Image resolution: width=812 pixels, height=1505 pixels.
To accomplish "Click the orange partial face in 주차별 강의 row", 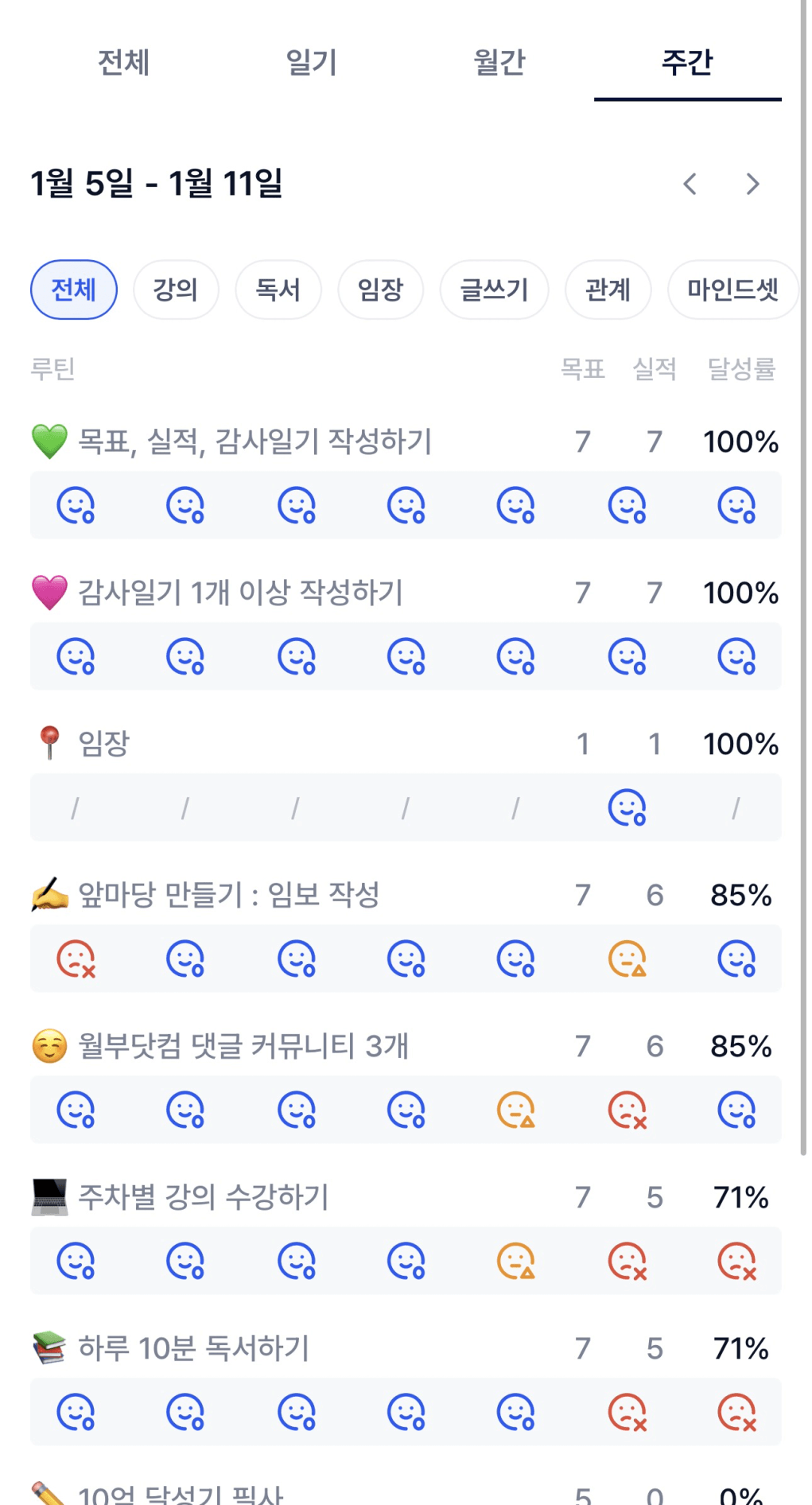I will (x=515, y=1261).
